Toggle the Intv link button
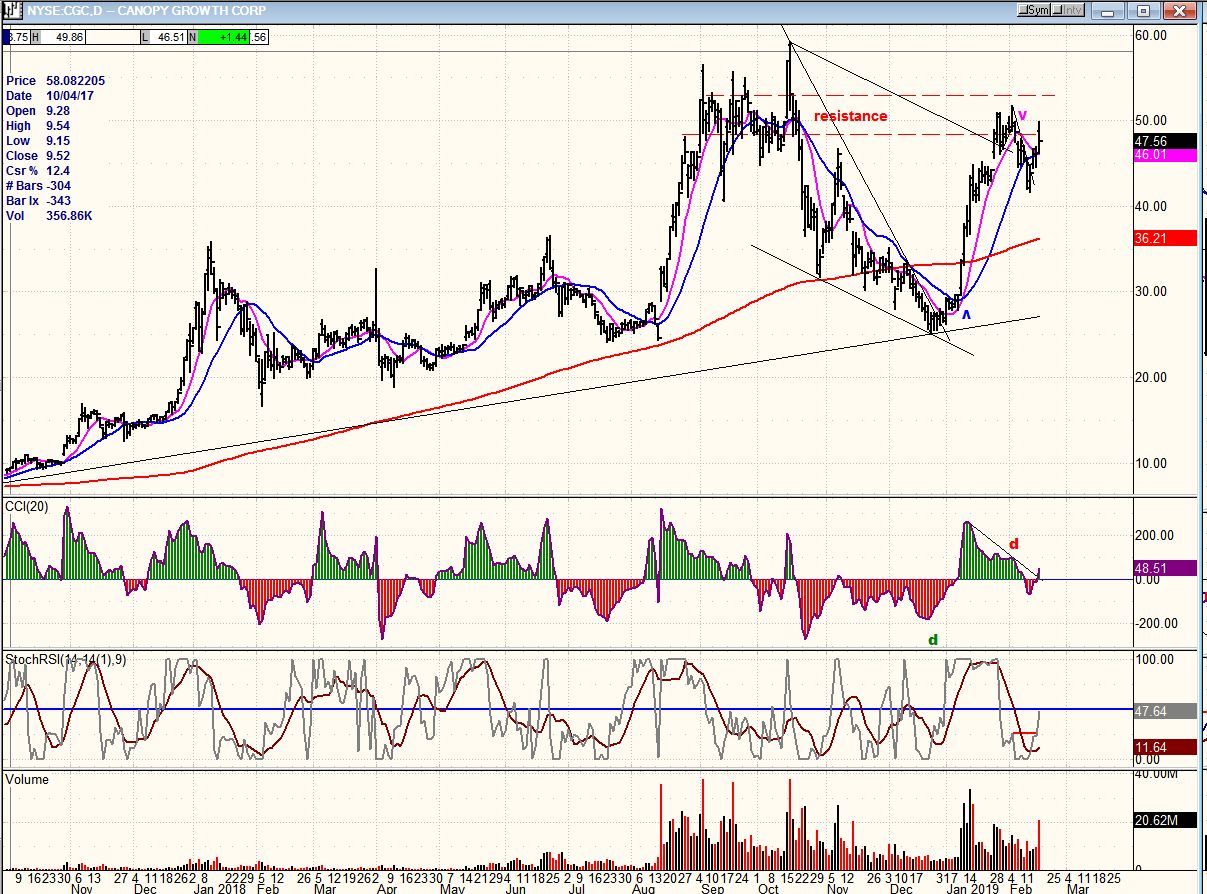 (1068, 10)
